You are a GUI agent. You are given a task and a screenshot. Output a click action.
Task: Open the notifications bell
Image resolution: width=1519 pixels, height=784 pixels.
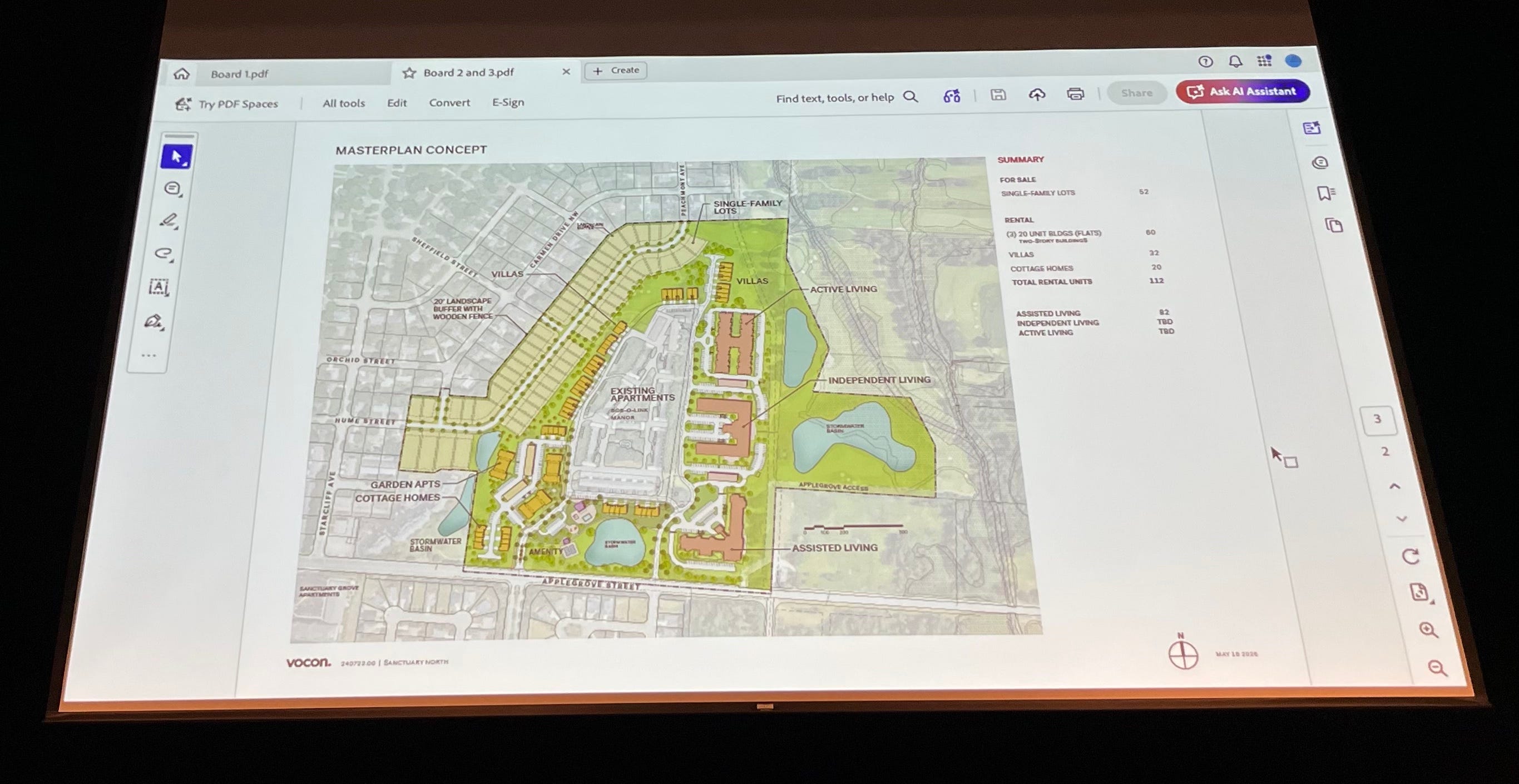point(1235,61)
